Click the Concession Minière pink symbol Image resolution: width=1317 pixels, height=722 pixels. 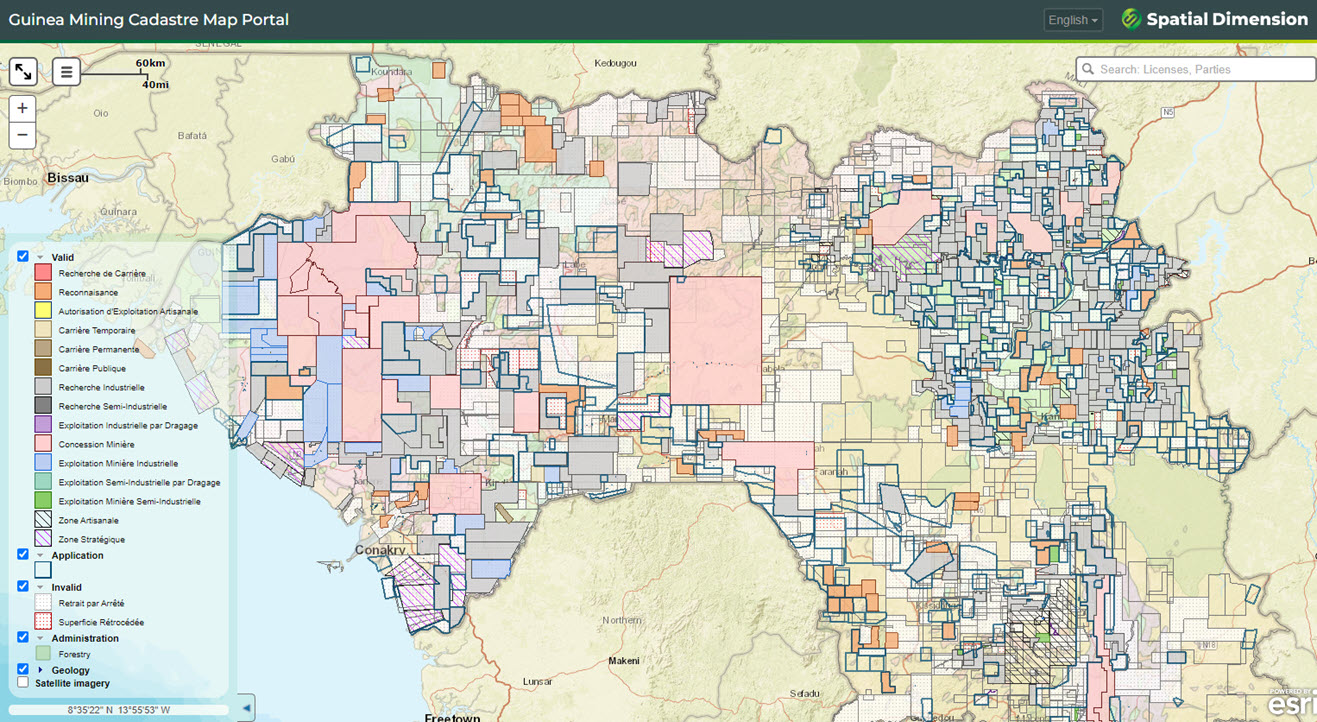click(x=43, y=444)
